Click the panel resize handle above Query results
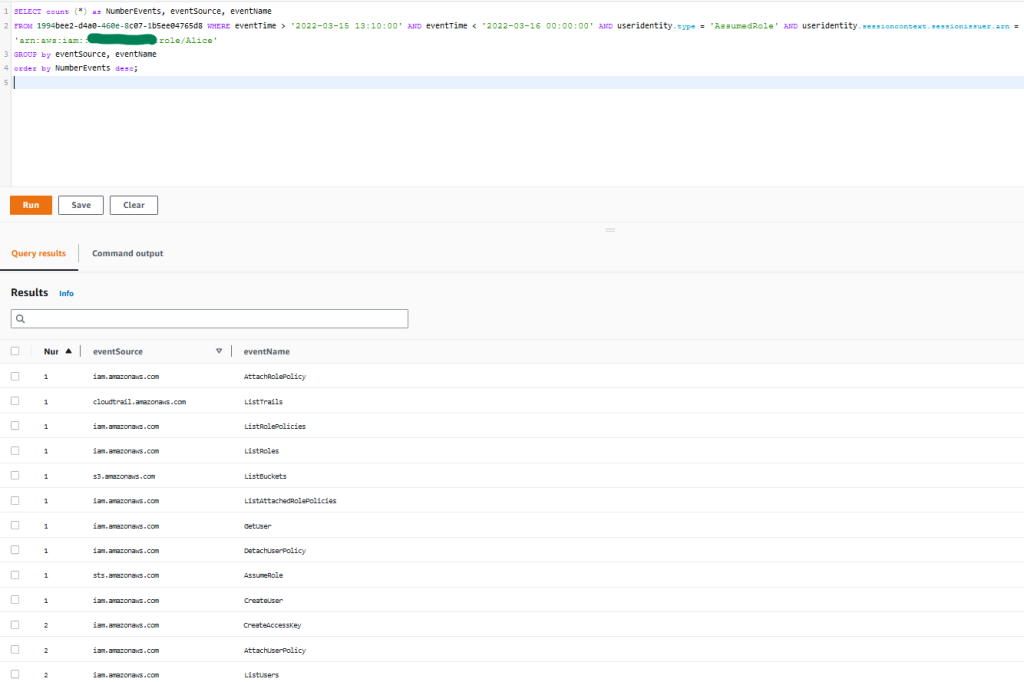This screenshot has height=682, width=1024. pyautogui.click(x=609, y=230)
